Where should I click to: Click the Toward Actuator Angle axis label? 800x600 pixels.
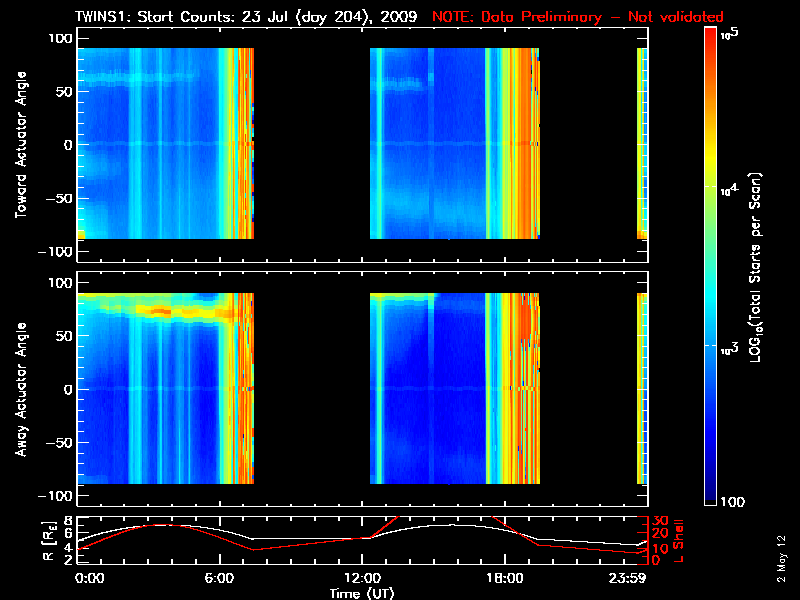[x=21, y=144]
